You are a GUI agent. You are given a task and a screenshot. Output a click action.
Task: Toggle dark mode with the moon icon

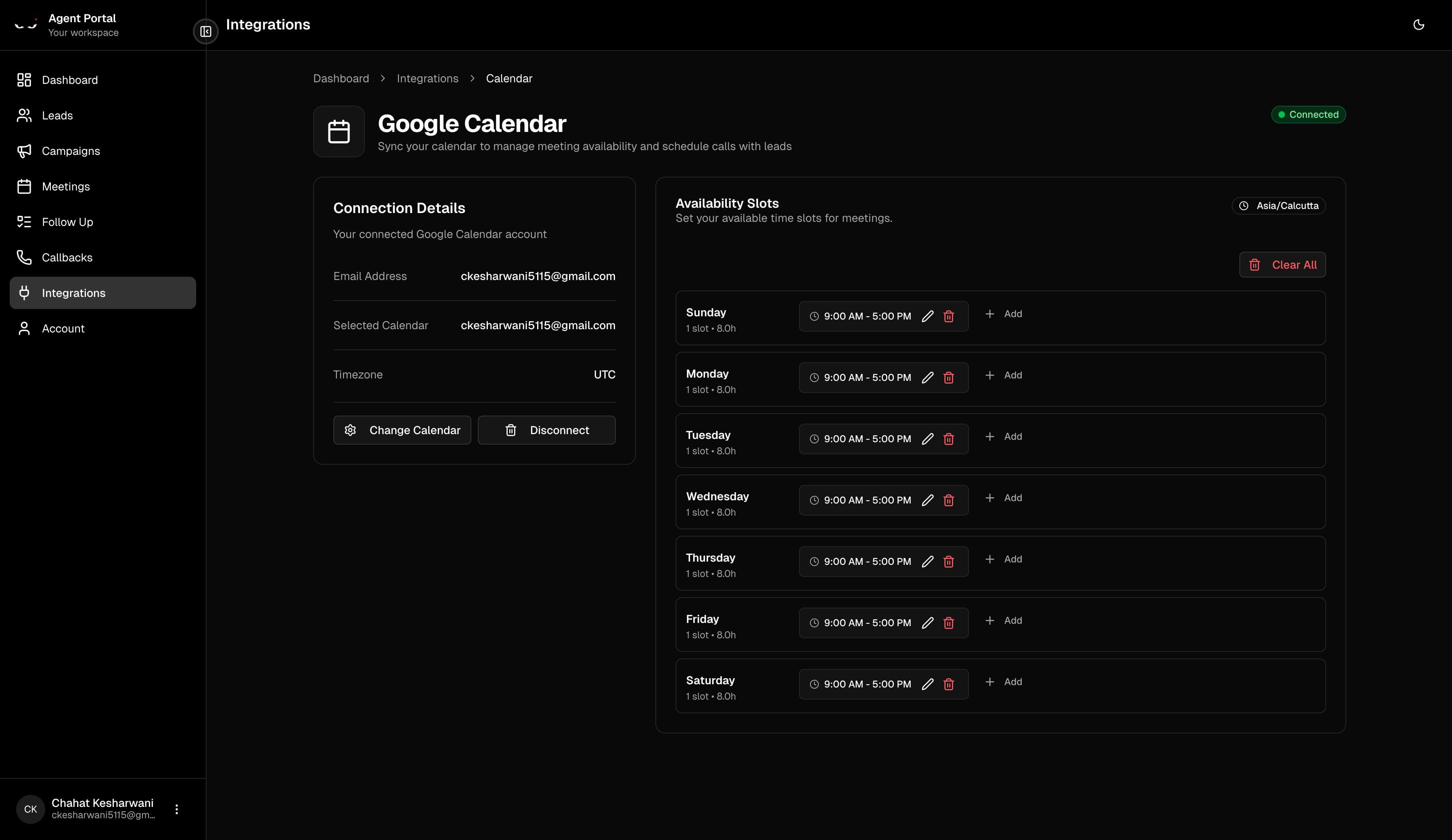1419,24
